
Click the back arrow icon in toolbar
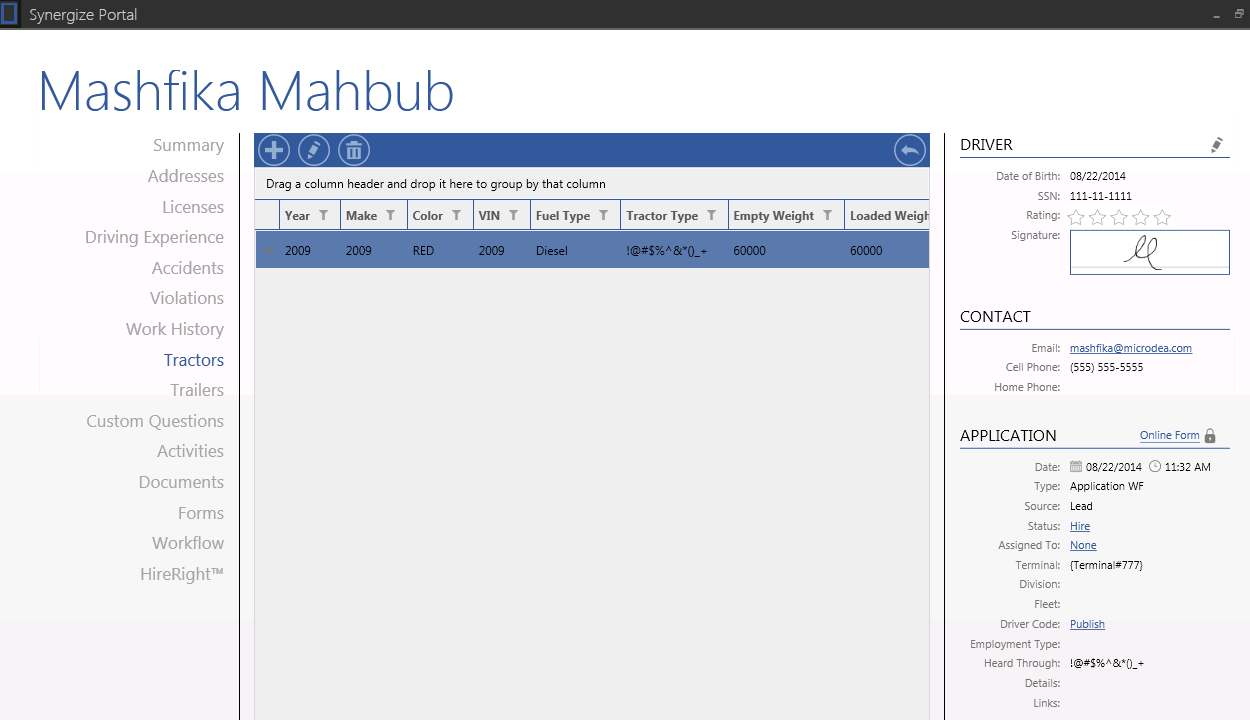pos(910,151)
